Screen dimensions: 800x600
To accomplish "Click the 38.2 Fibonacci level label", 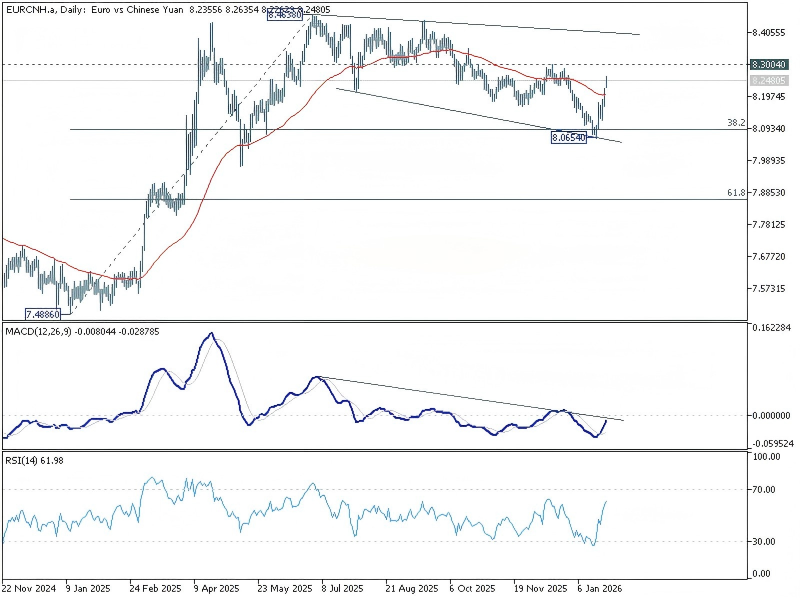I will click(x=736, y=123).
